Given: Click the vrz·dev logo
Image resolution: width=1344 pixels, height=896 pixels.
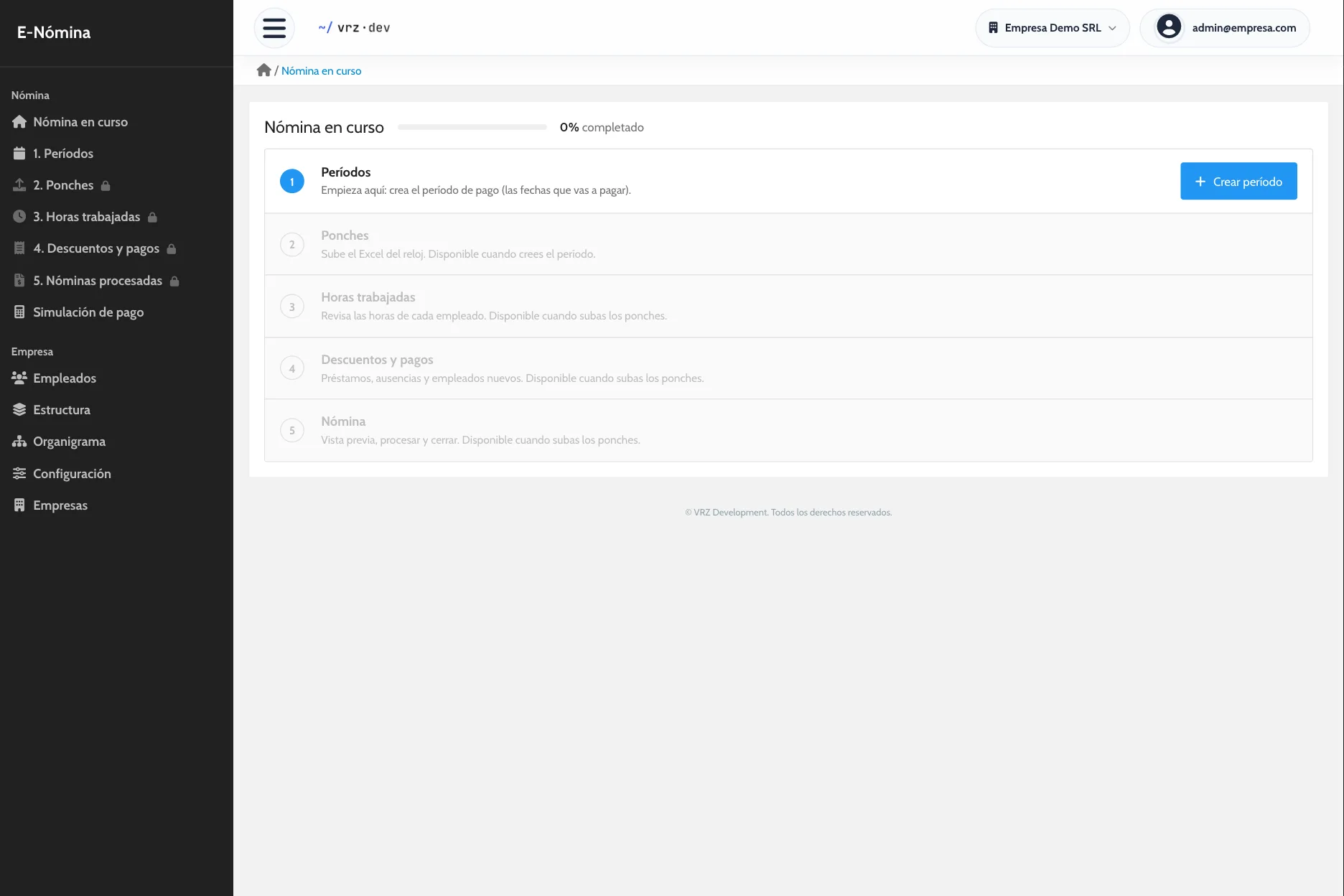Looking at the screenshot, I should [354, 28].
